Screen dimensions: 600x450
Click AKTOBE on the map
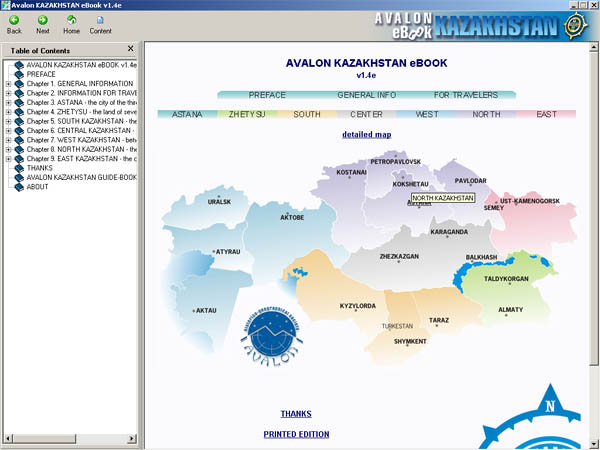292,217
